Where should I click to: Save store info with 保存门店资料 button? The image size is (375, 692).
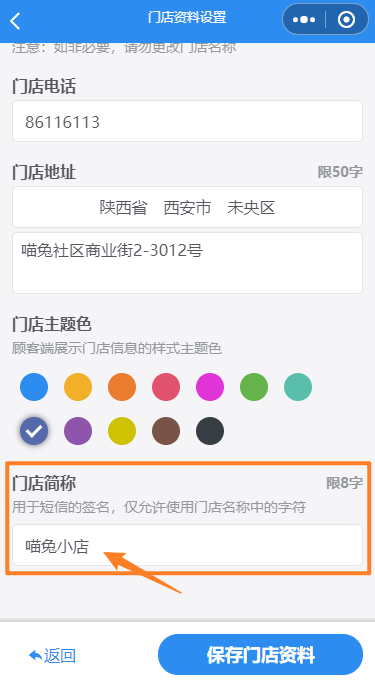click(x=260, y=654)
